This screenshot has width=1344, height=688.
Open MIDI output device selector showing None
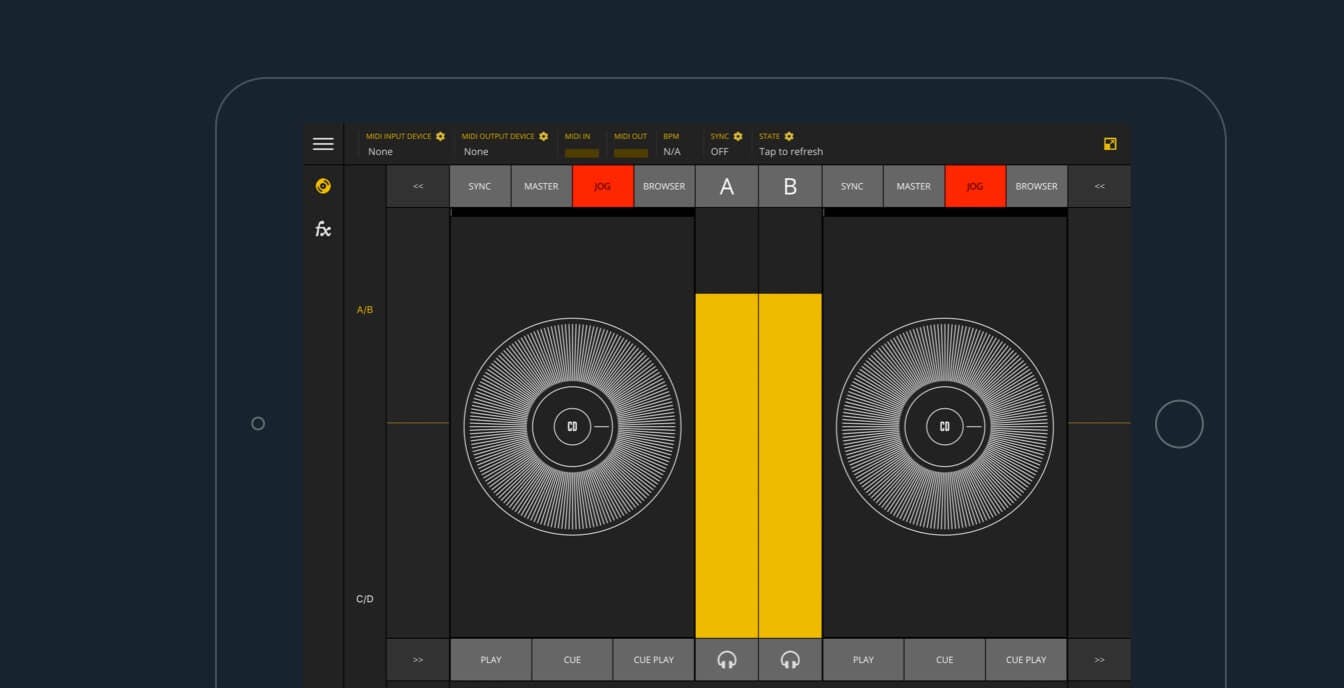tap(476, 152)
